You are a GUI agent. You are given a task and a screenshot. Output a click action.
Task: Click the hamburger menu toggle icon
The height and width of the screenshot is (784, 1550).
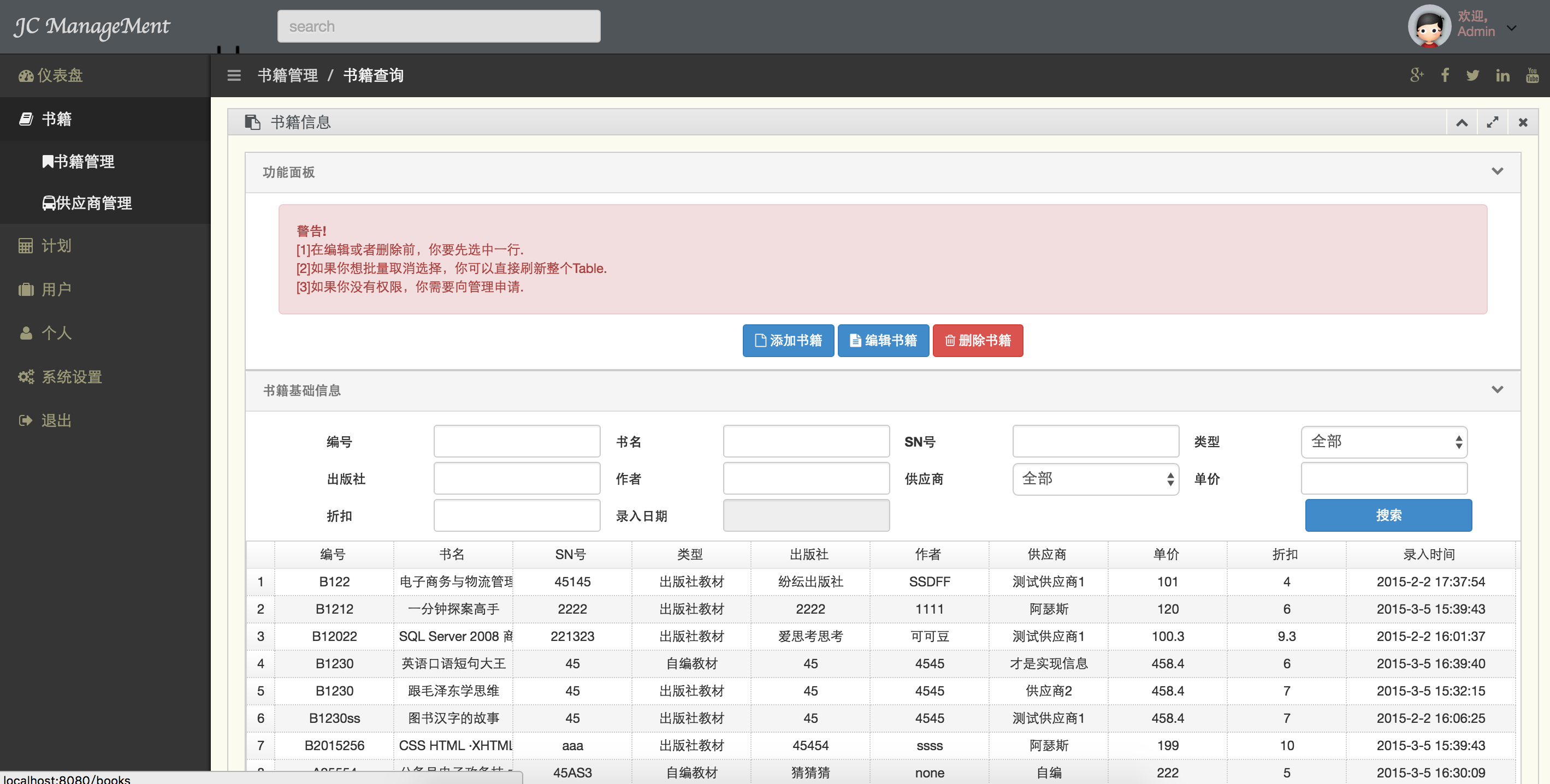tap(234, 75)
